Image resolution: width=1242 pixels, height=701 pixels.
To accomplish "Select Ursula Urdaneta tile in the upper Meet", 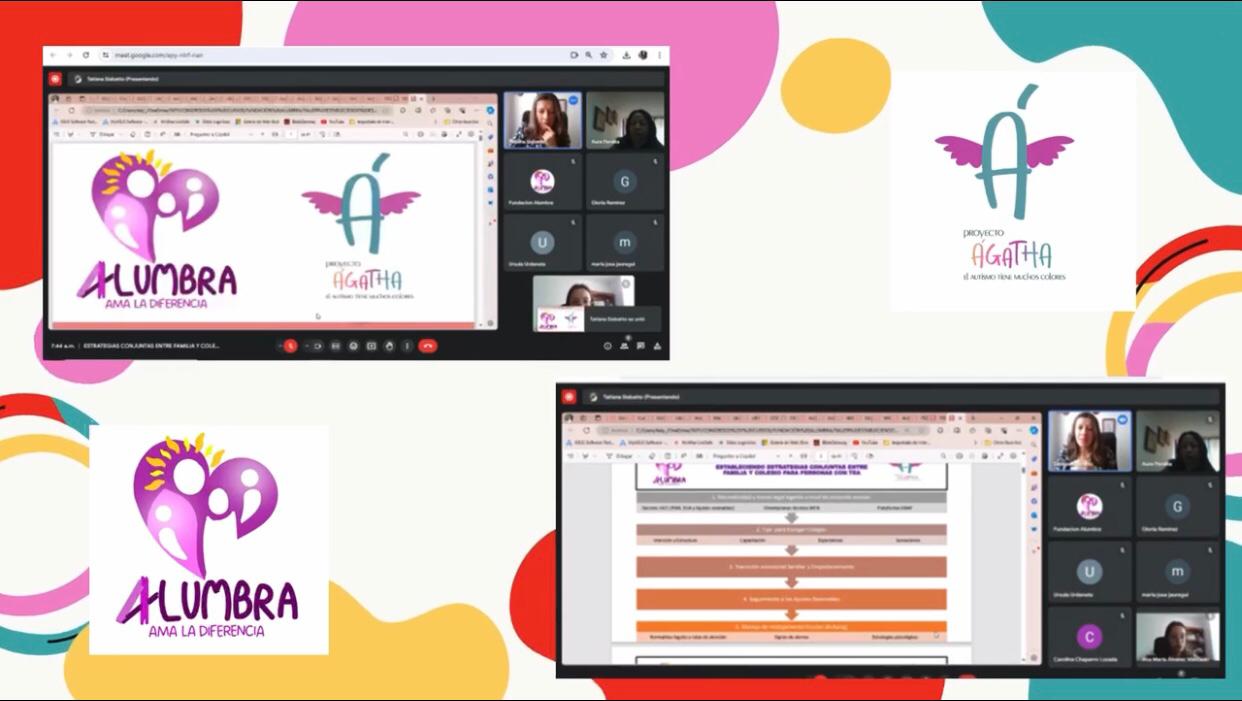I will click(x=542, y=243).
